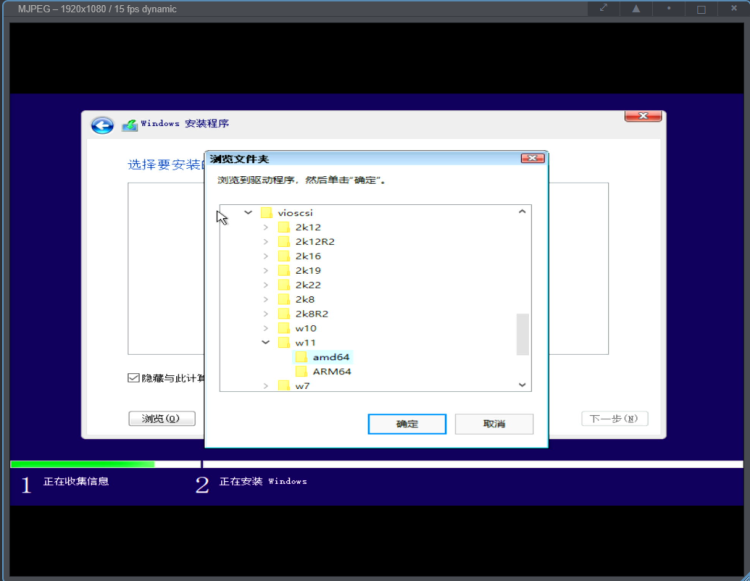Toggle the hide incompatible drivers checkbox
This screenshot has width=750, height=581.
pos(133,378)
